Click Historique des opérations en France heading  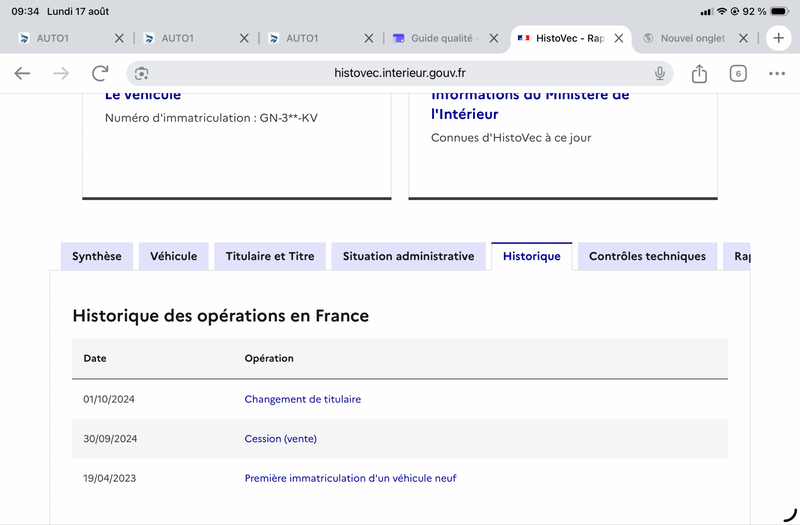(x=220, y=316)
